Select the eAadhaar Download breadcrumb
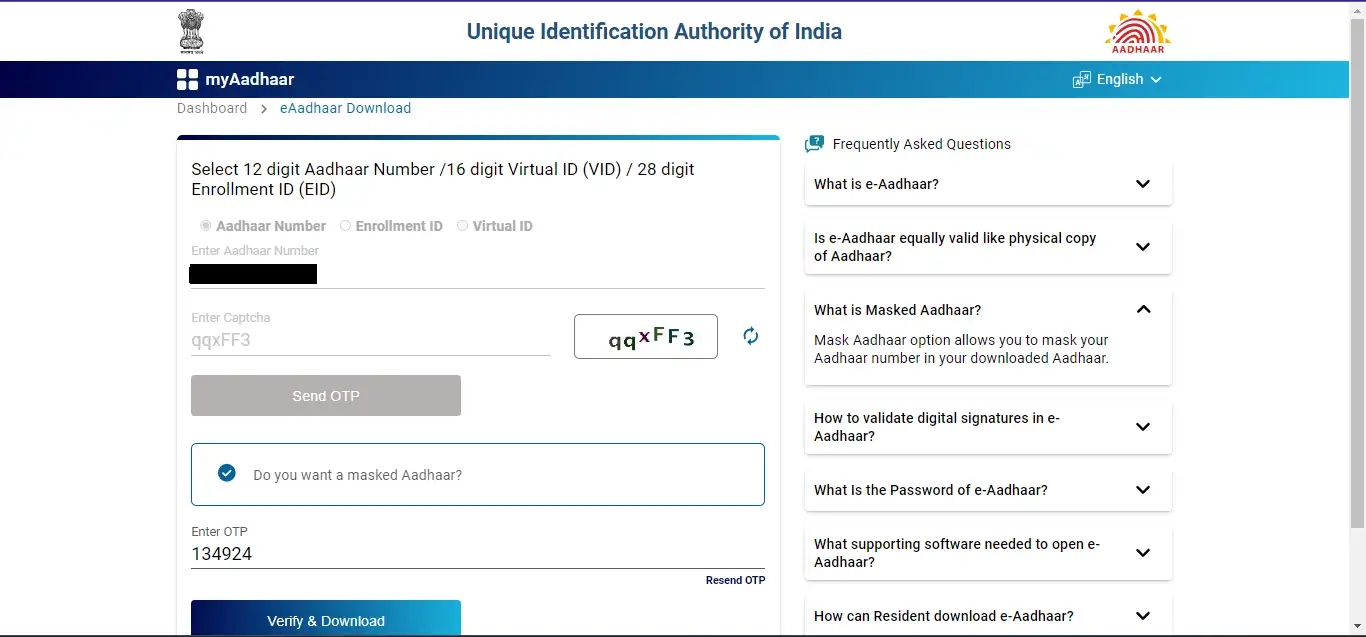 pyautogui.click(x=345, y=108)
